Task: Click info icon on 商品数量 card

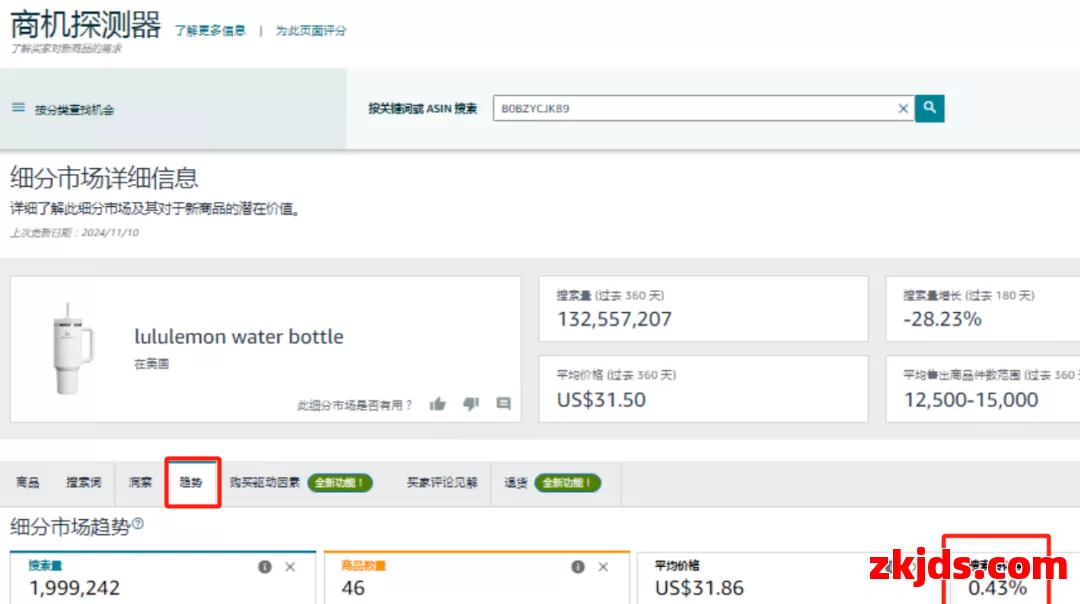Action: click(578, 567)
